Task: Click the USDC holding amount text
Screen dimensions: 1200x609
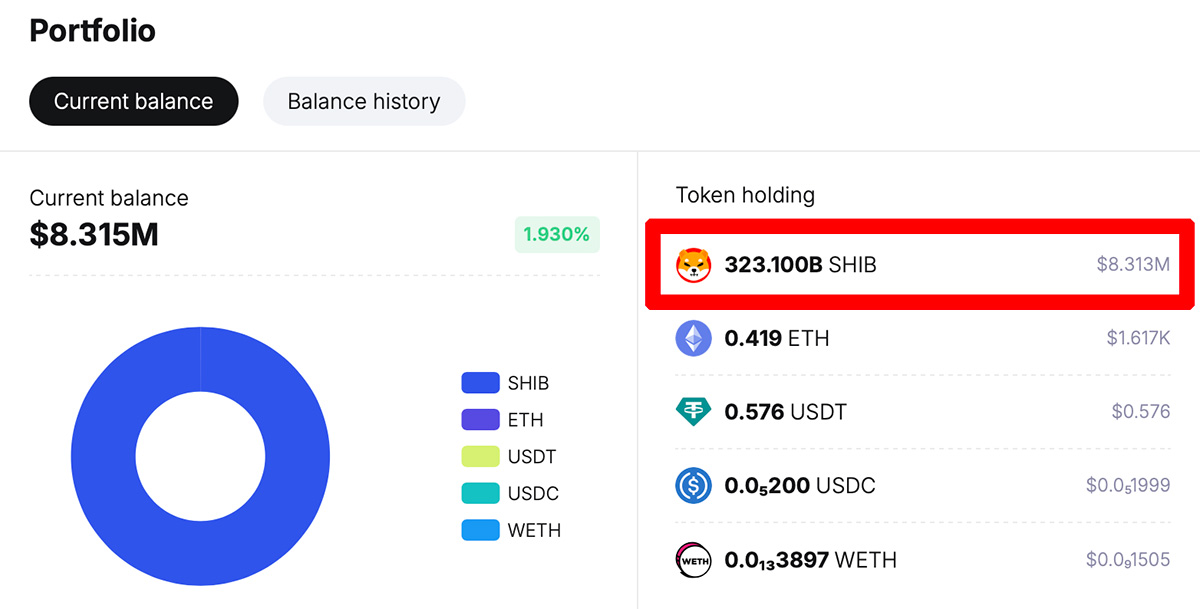Action: (800, 486)
